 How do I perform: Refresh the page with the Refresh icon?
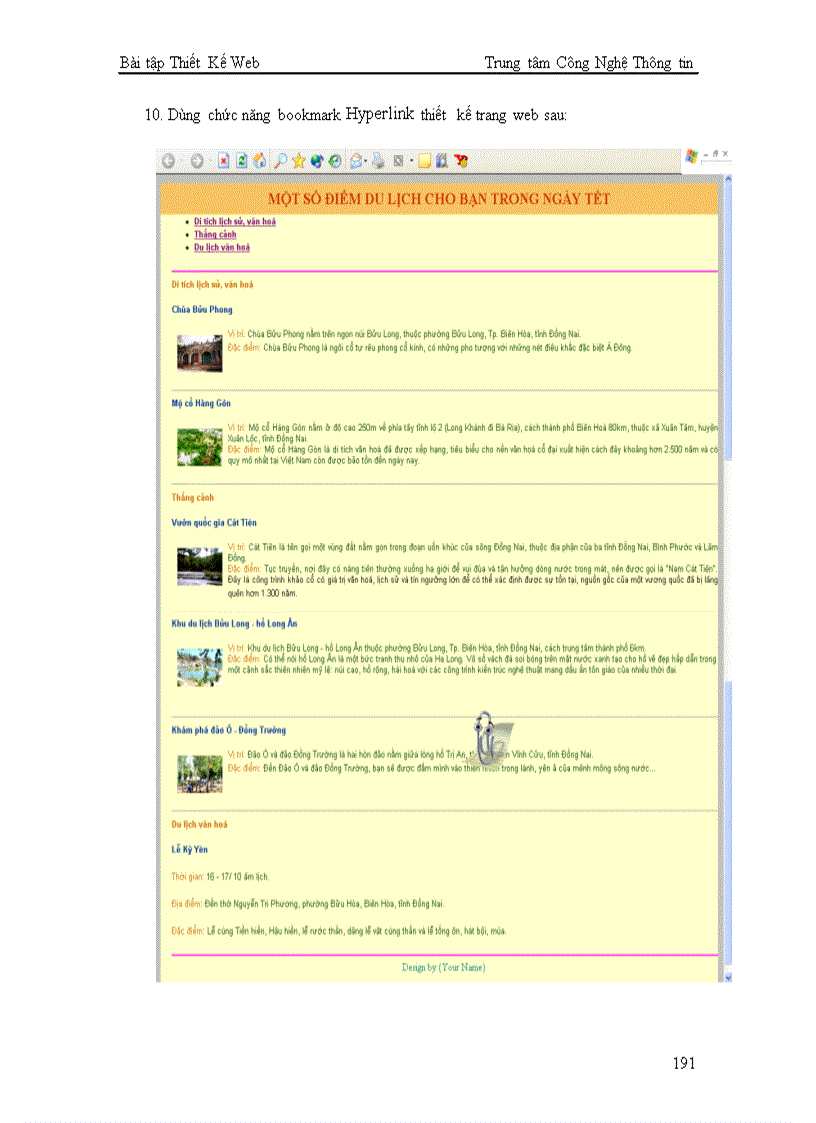click(x=240, y=160)
